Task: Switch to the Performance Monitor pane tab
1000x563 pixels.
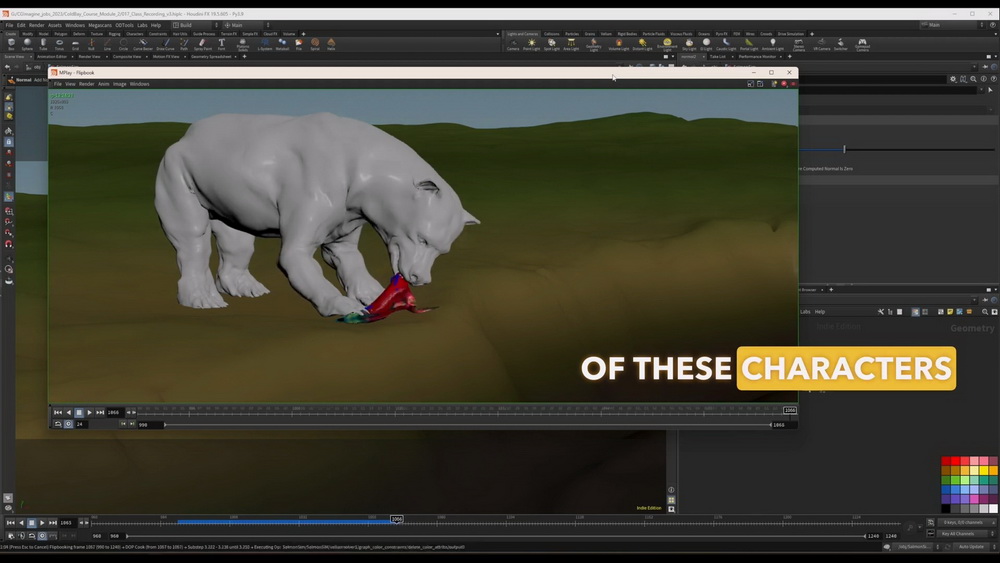Action: click(758, 56)
